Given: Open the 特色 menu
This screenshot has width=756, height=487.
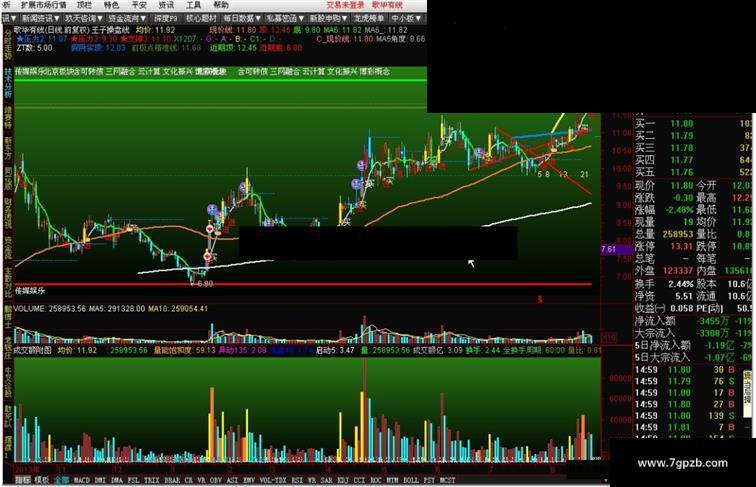Looking at the screenshot, I should 111,5.
